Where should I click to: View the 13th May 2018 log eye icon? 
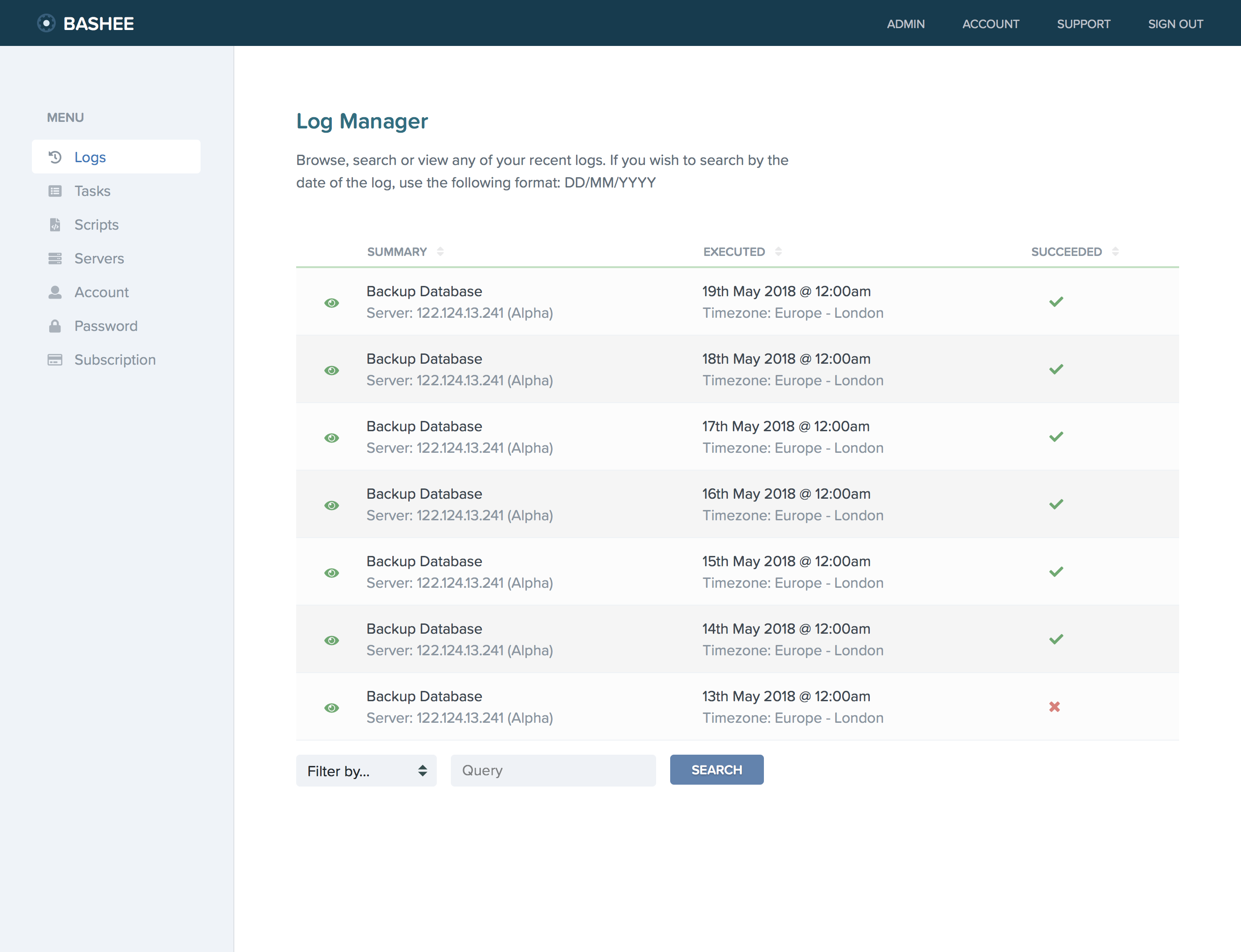(x=332, y=707)
